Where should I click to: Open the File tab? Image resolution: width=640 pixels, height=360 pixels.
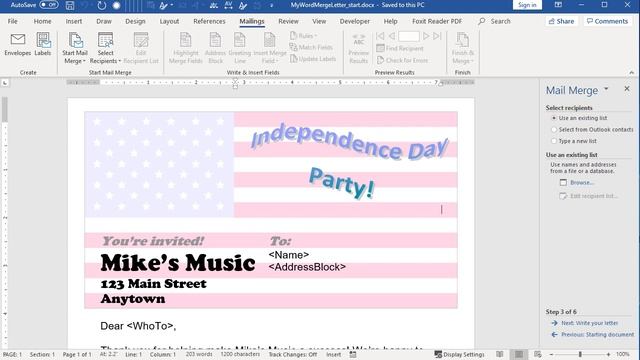pos(13,21)
